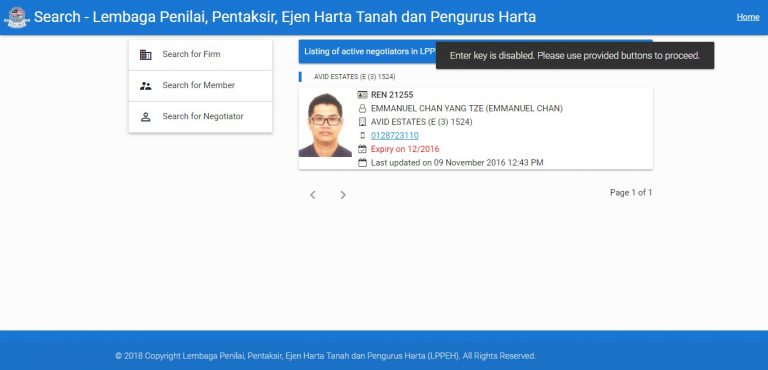Click the mobile phone icon beside phone number
768x370 pixels.
point(362,135)
